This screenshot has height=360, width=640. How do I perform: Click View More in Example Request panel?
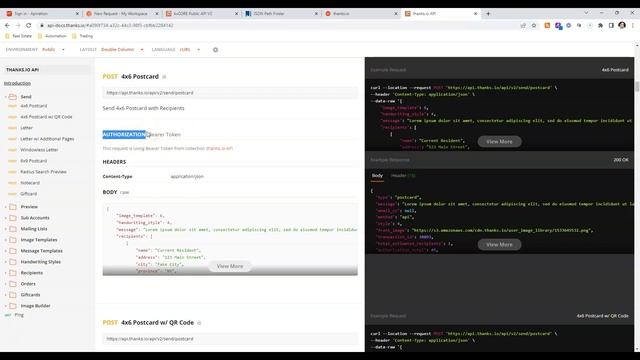499,142
